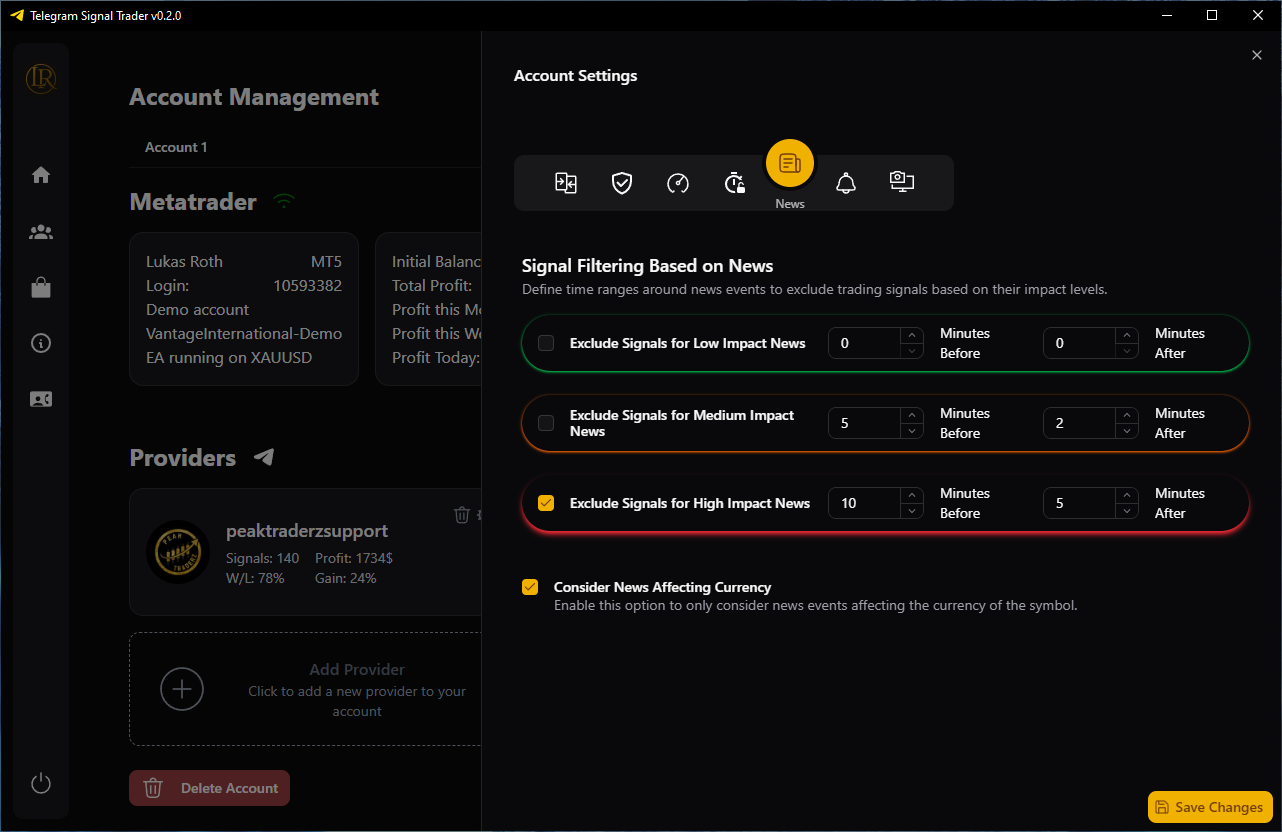Click the peaktraderzsupport provider name
Viewport: 1282px width, 832px height.
(307, 531)
